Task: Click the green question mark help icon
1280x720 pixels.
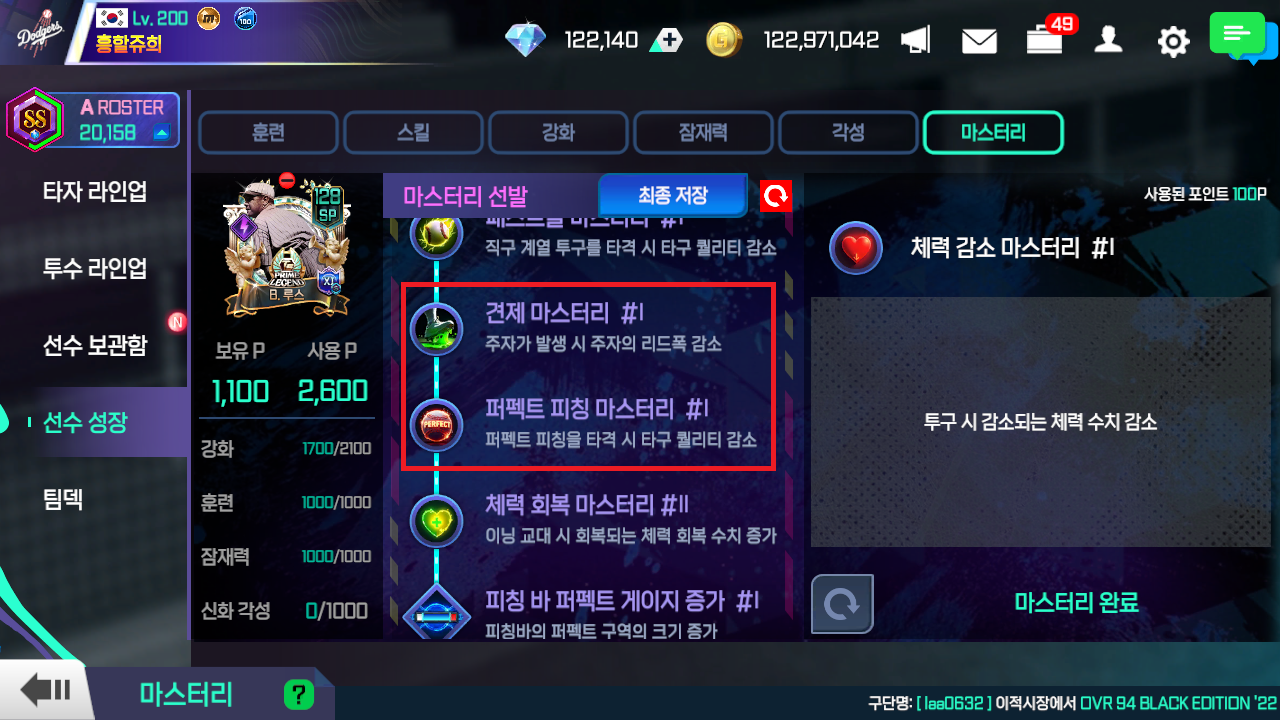Action: (x=298, y=694)
